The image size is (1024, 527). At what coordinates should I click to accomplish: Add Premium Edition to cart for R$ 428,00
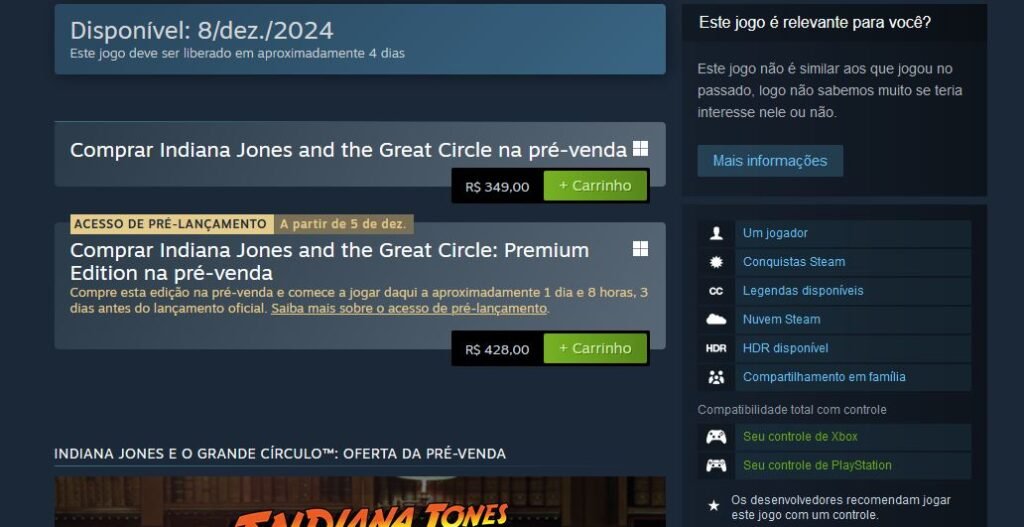(595, 349)
